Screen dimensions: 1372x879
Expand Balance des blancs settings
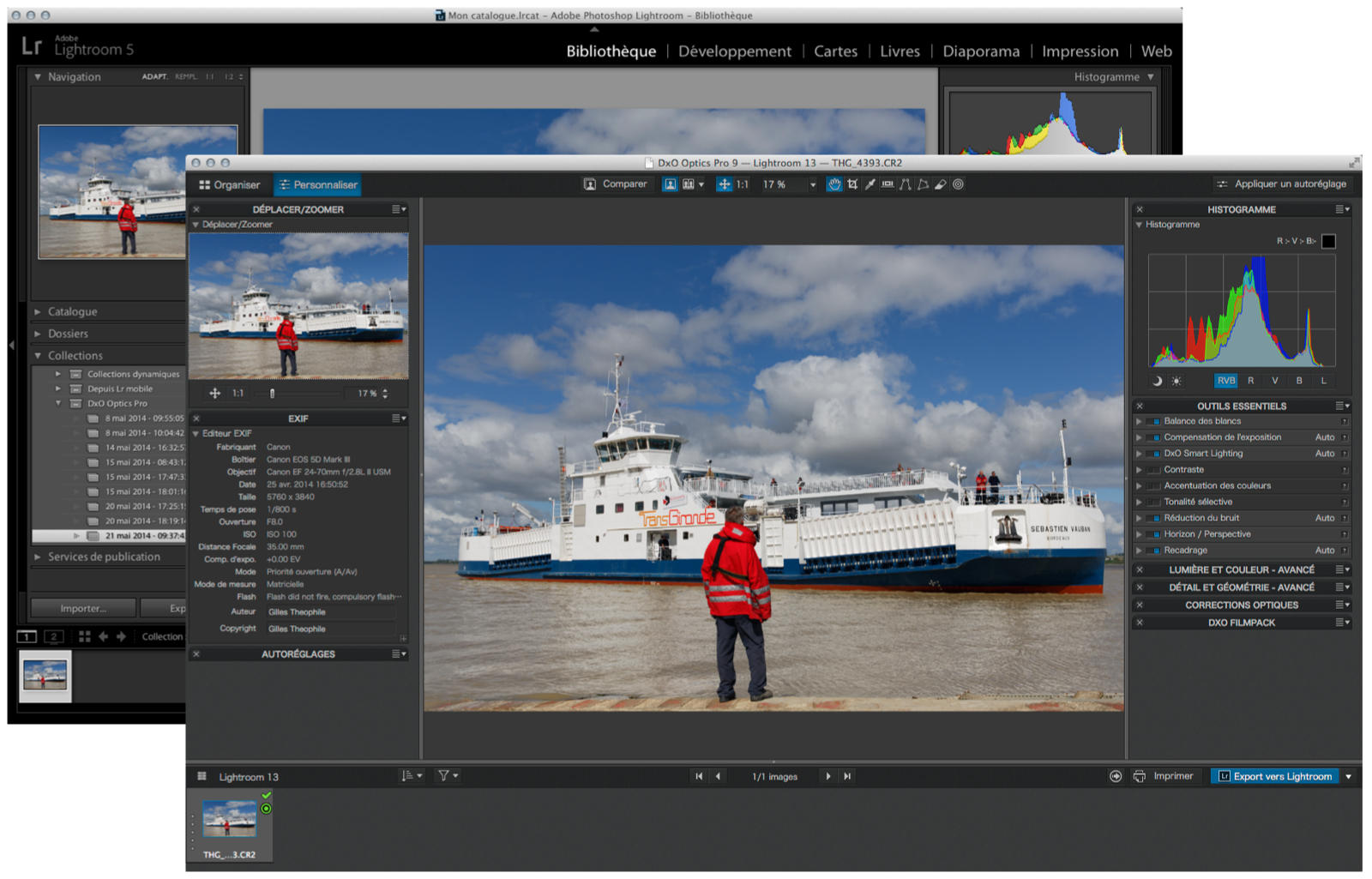[x=1139, y=421]
